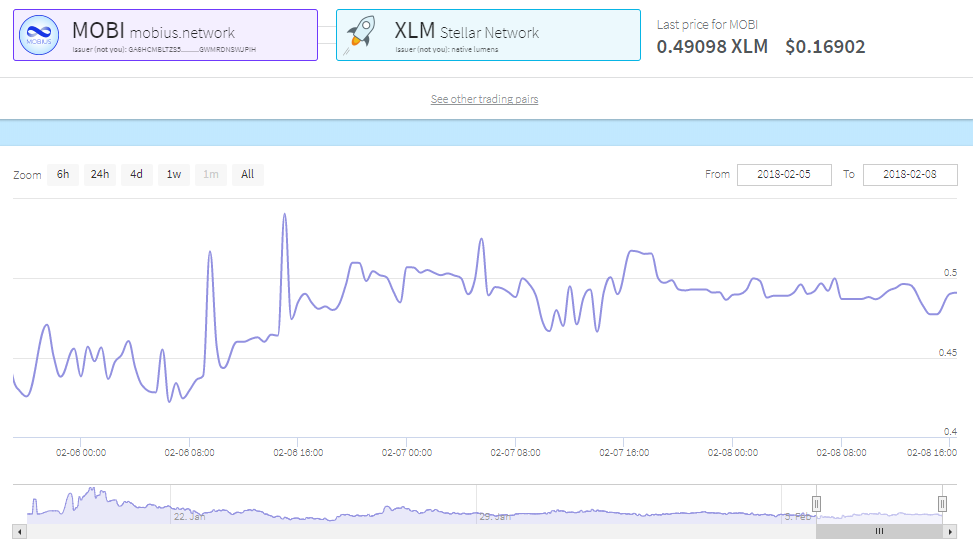Click the 02-08 08:00 axis label
The width and height of the screenshot is (973, 542).
click(x=841, y=453)
